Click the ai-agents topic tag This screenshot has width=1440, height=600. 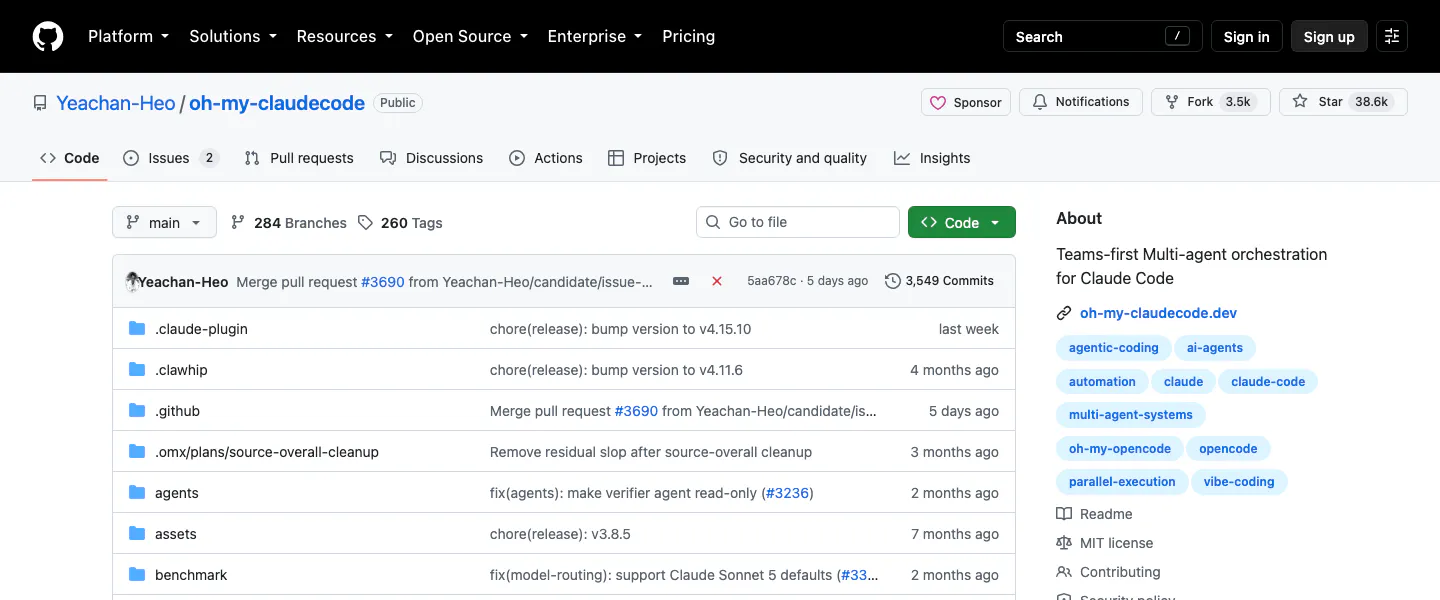[x=1215, y=348]
